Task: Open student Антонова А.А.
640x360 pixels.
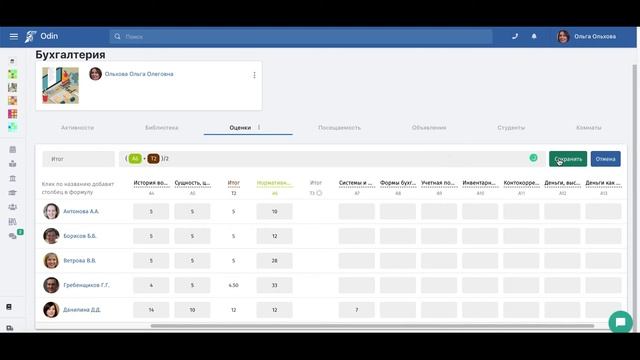Action: [x=81, y=211]
